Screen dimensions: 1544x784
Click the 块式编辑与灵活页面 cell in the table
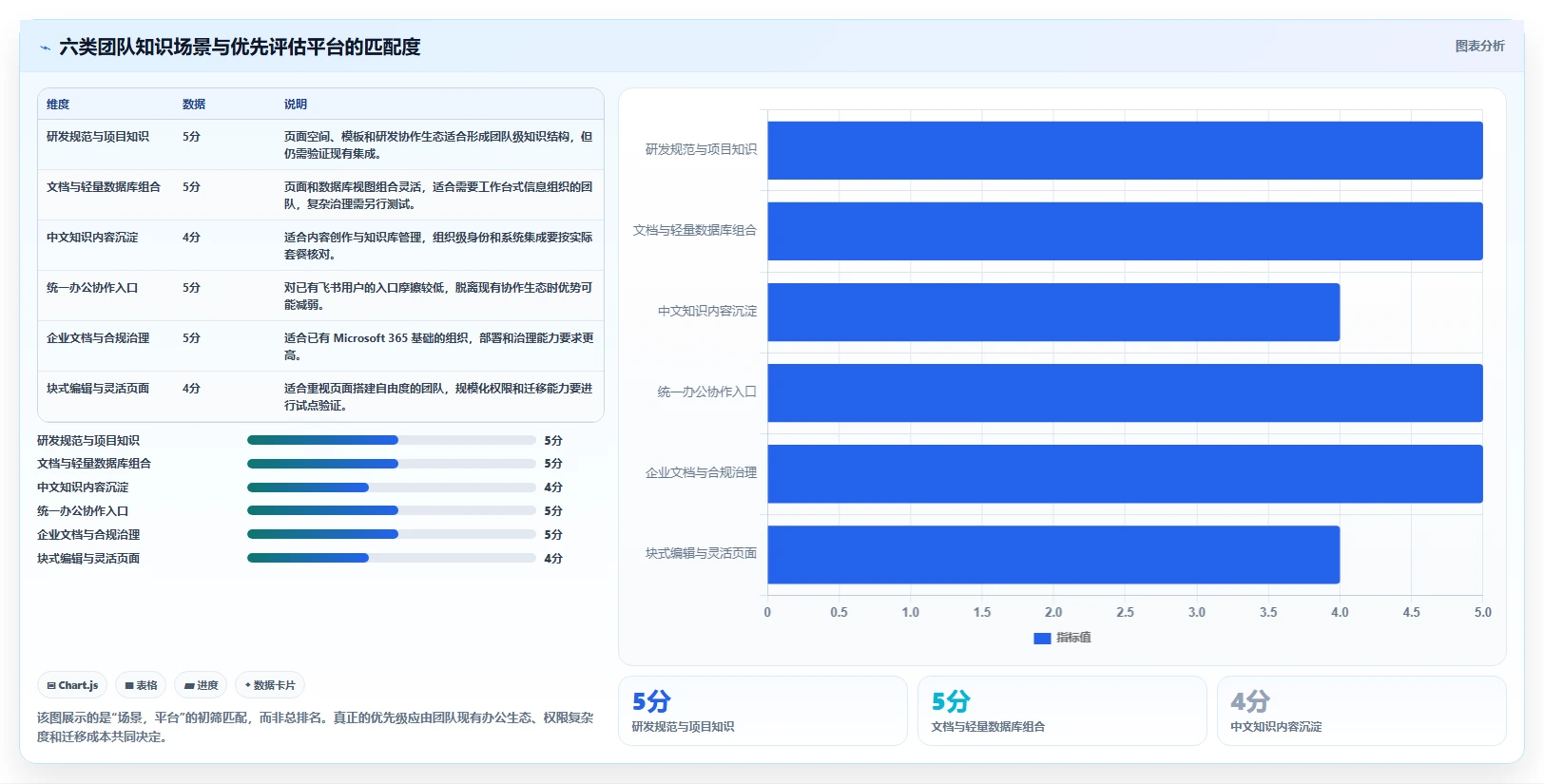pyautogui.click(x=98, y=389)
